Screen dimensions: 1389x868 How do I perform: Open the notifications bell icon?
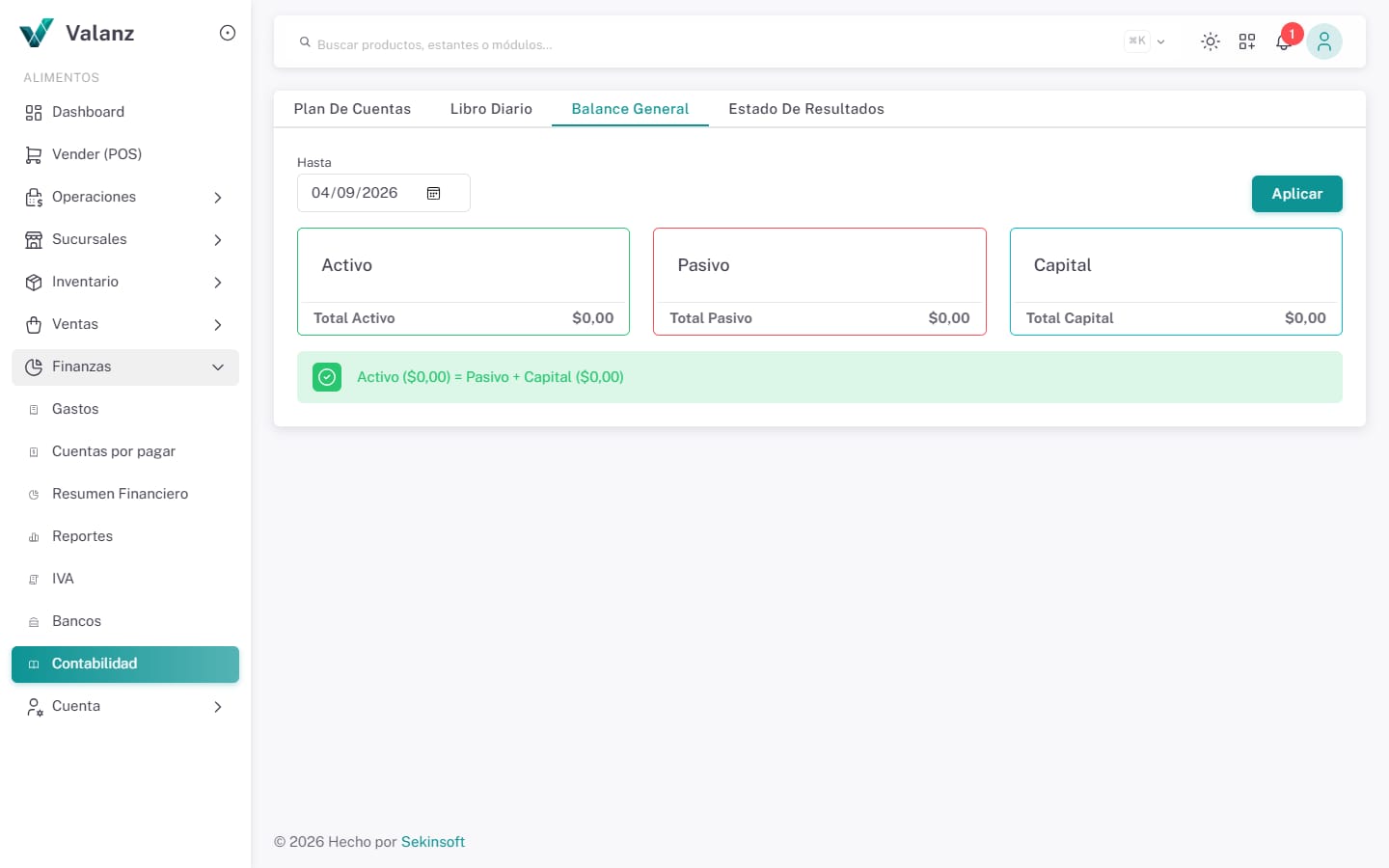pos(1283,42)
